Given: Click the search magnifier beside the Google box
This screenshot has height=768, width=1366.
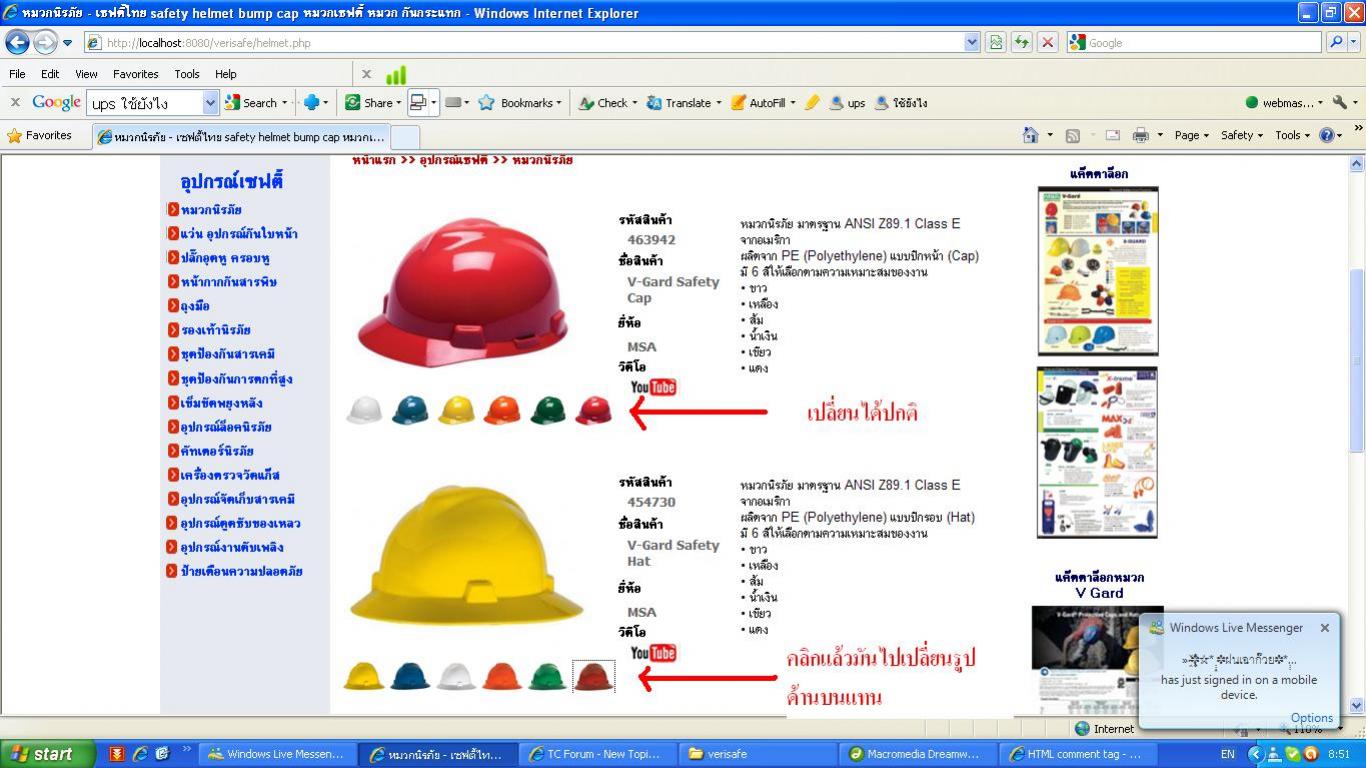Looking at the screenshot, I should (1335, 42).
